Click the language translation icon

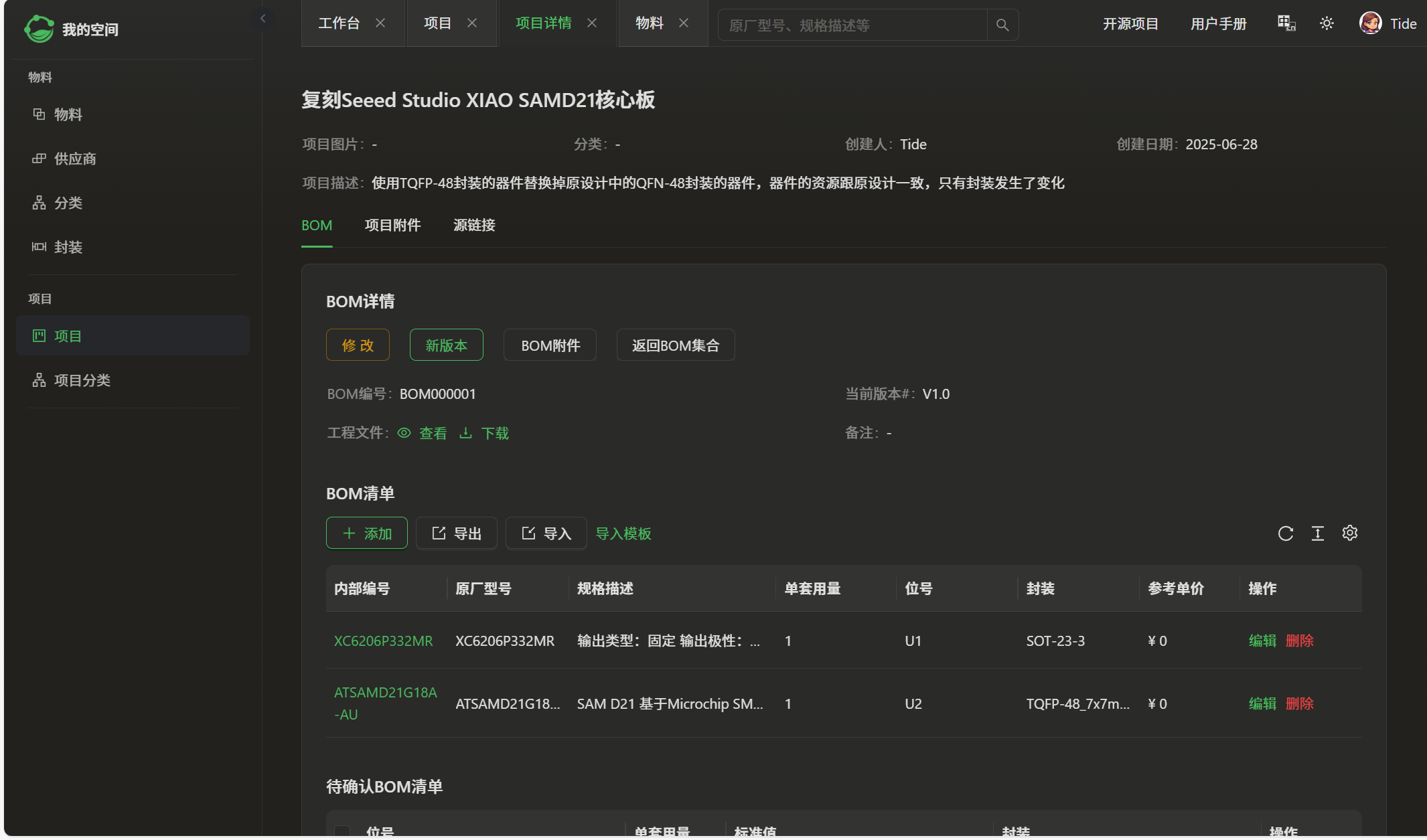pos(1286,23)
